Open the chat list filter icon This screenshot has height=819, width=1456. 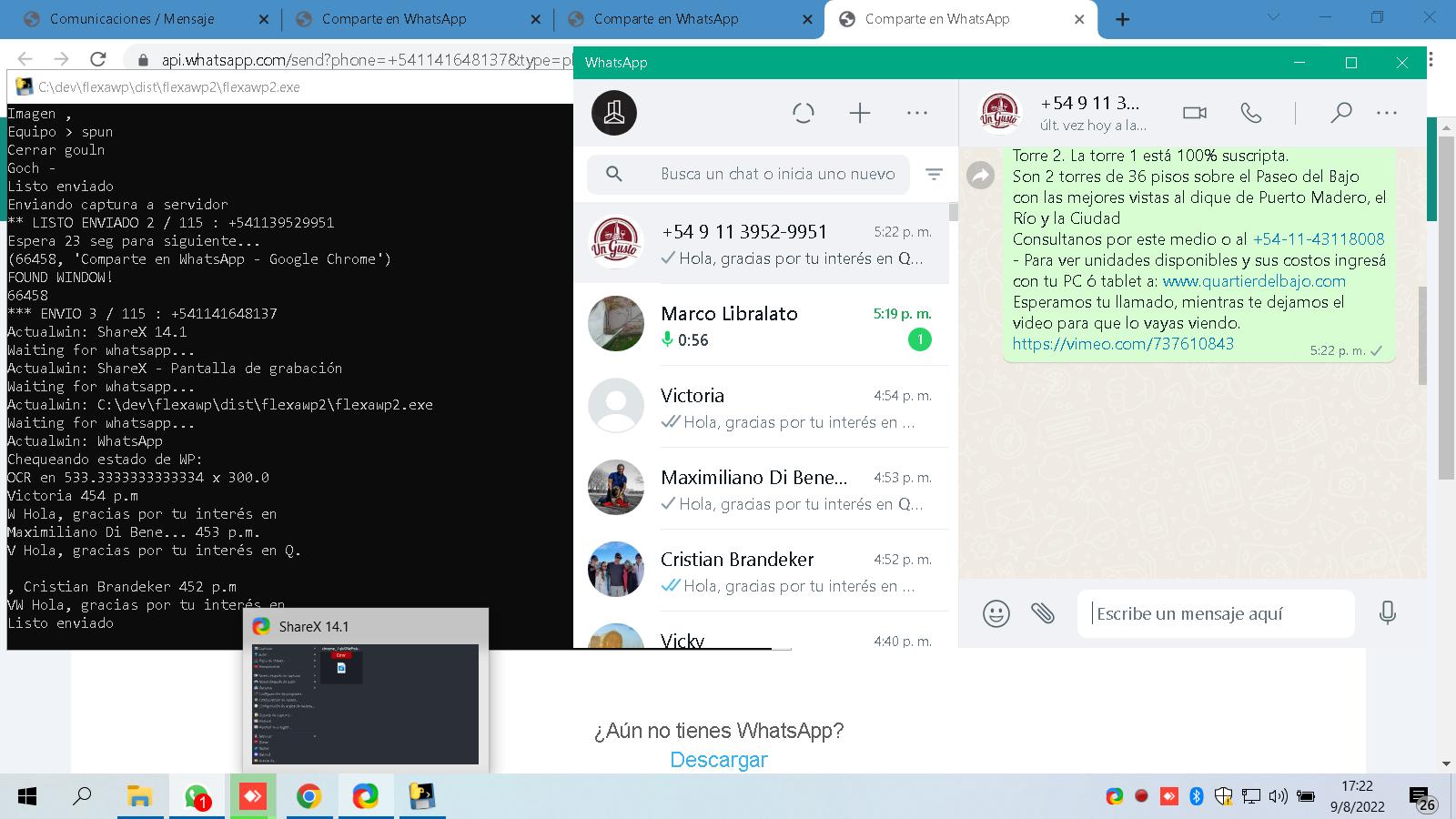[x=934, y=174]
